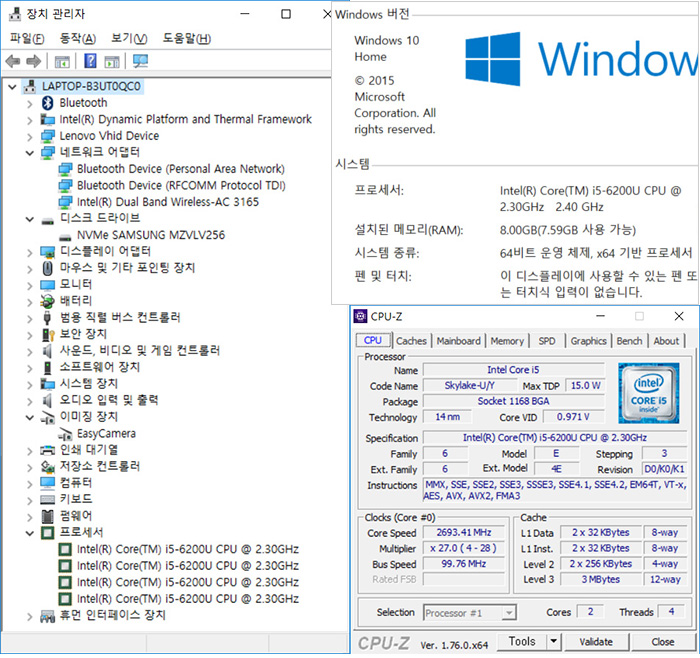Switch to the About tab in CPU-Z

coord(667,341)
